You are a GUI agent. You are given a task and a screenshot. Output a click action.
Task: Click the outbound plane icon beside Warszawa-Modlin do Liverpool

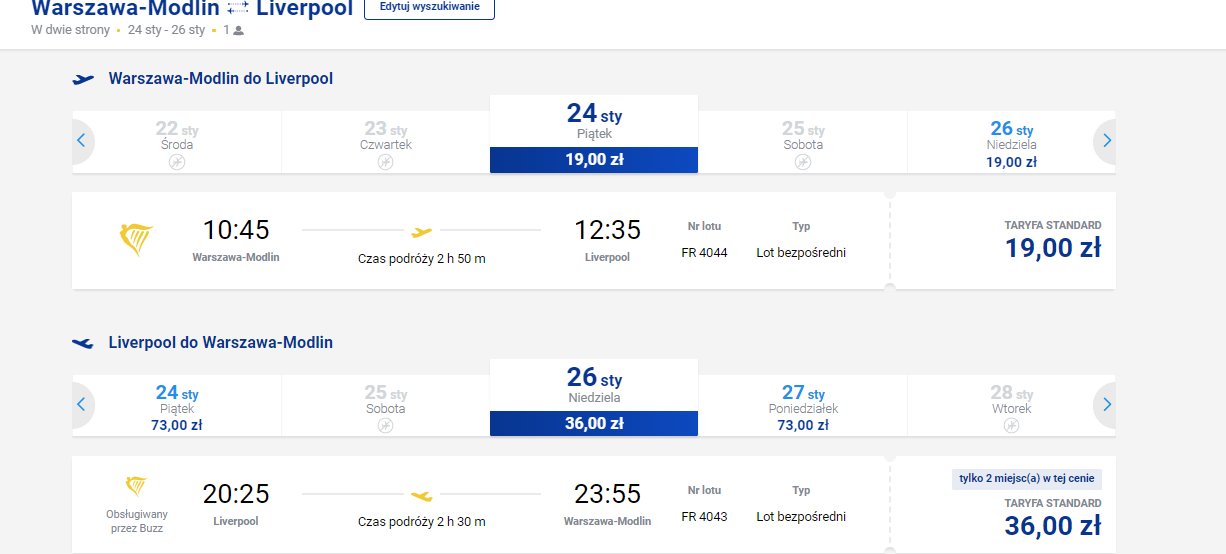tap(83, 79)
